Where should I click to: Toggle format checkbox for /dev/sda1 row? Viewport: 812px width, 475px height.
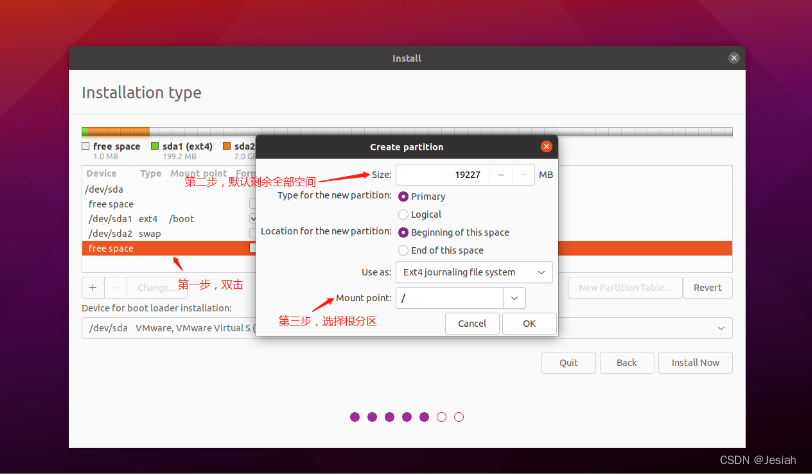pyautogui.click(x=253, y=219)
